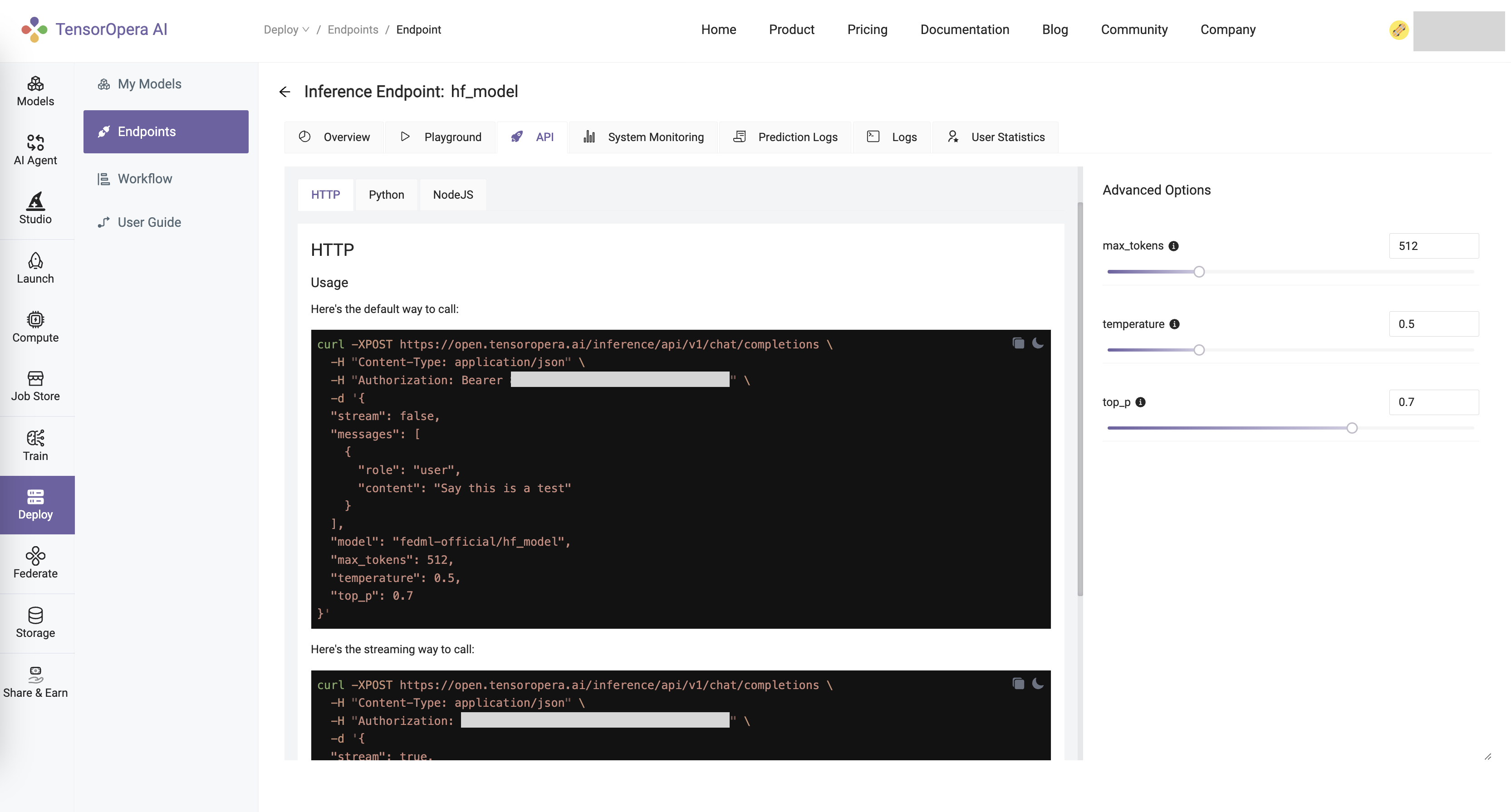Screen dimensions: 1511x812
Task: Open the System Monitoring tab
Action: (644, 137)
